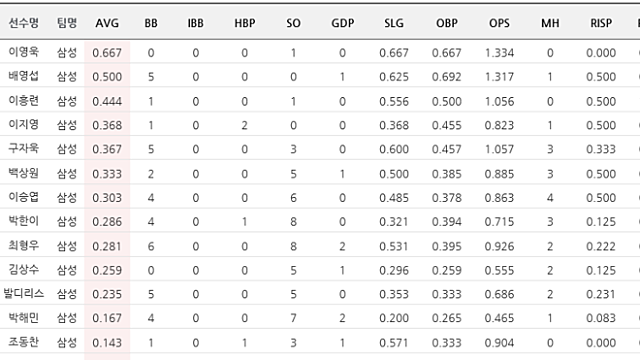Open player 이영욱 profile link

coord(24,52)
